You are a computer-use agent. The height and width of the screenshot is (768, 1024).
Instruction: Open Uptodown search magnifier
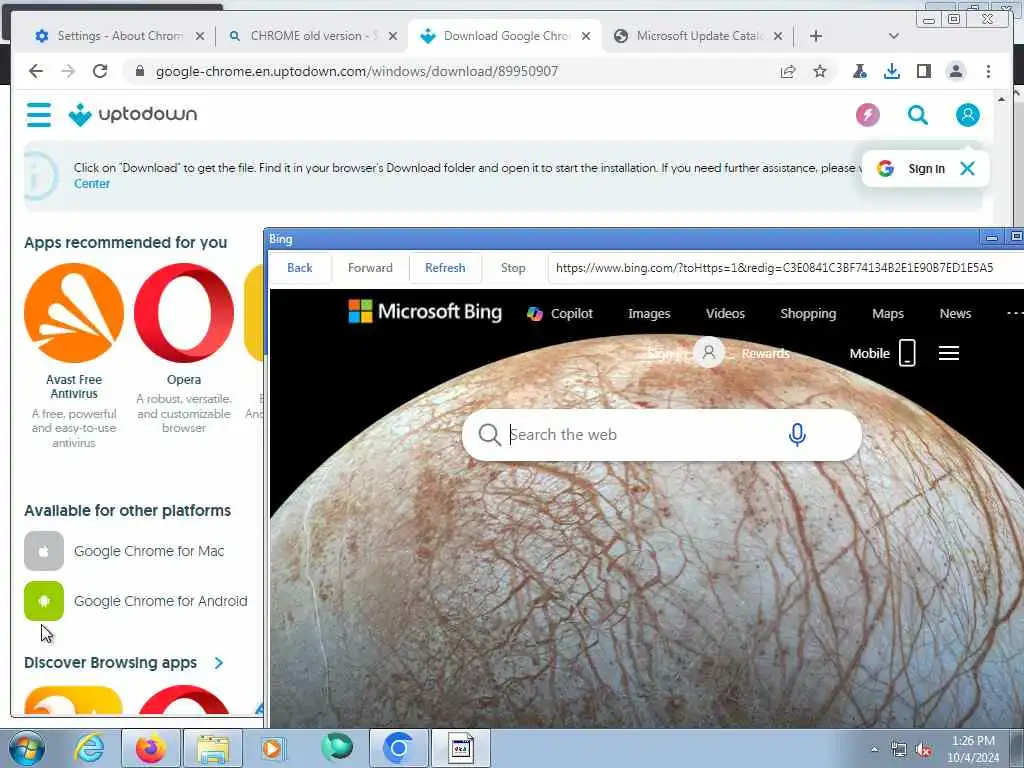918,115
